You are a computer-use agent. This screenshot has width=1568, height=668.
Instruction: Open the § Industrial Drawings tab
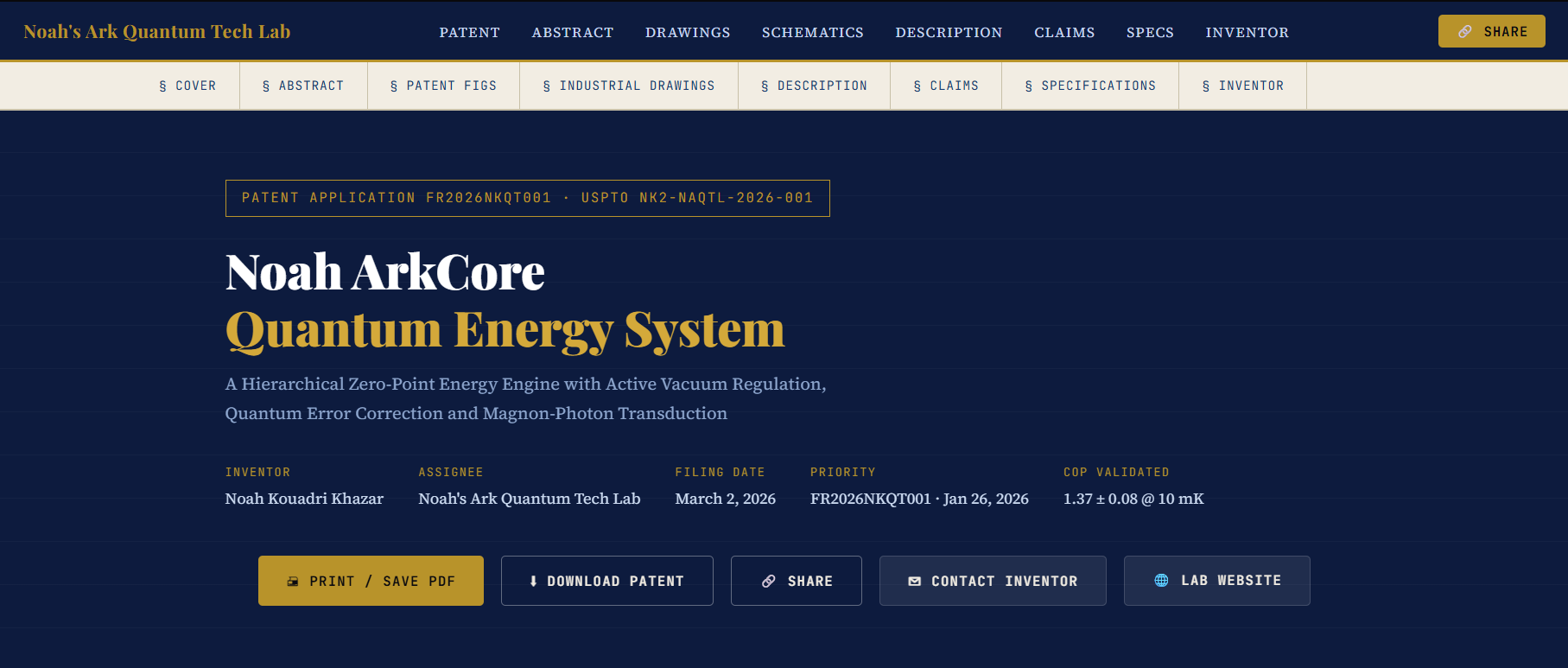(x=628, y=86)
